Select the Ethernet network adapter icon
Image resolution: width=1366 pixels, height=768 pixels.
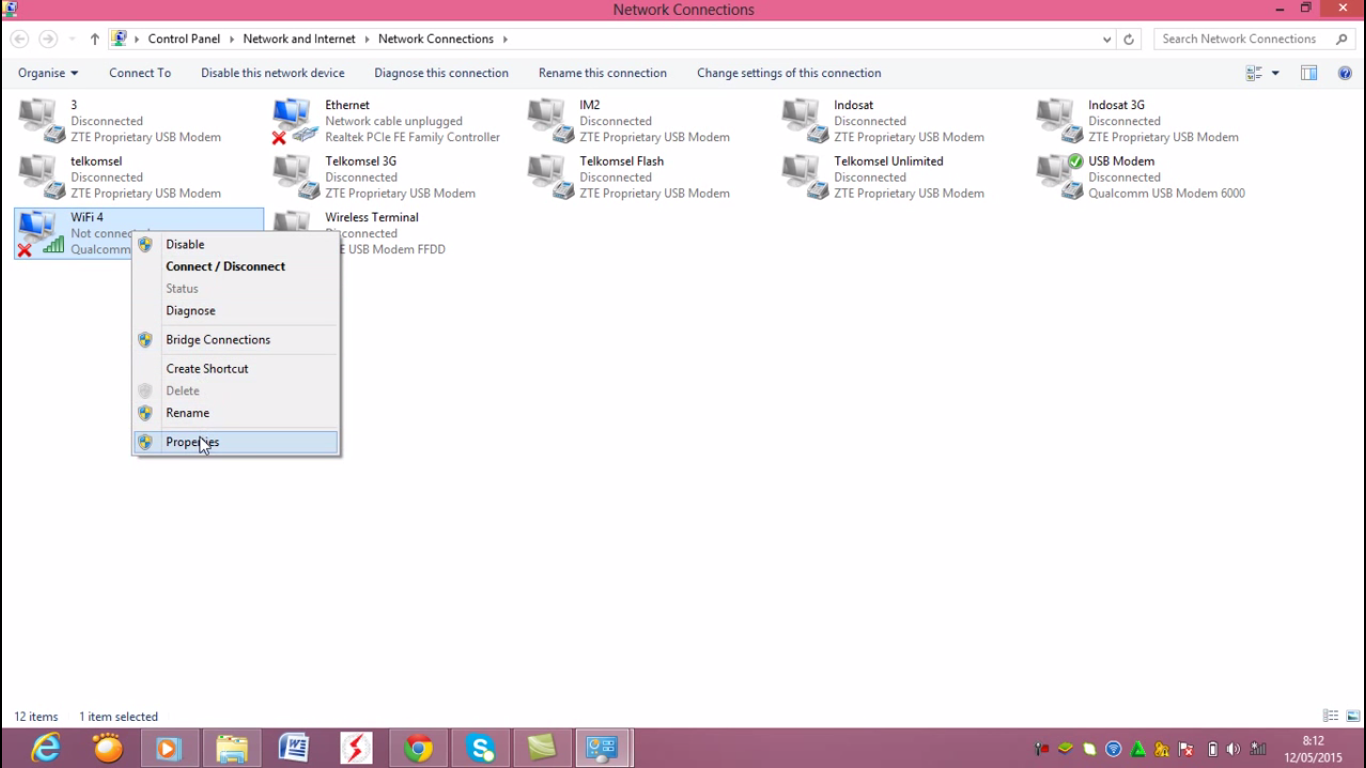click(x=294, y=120)
